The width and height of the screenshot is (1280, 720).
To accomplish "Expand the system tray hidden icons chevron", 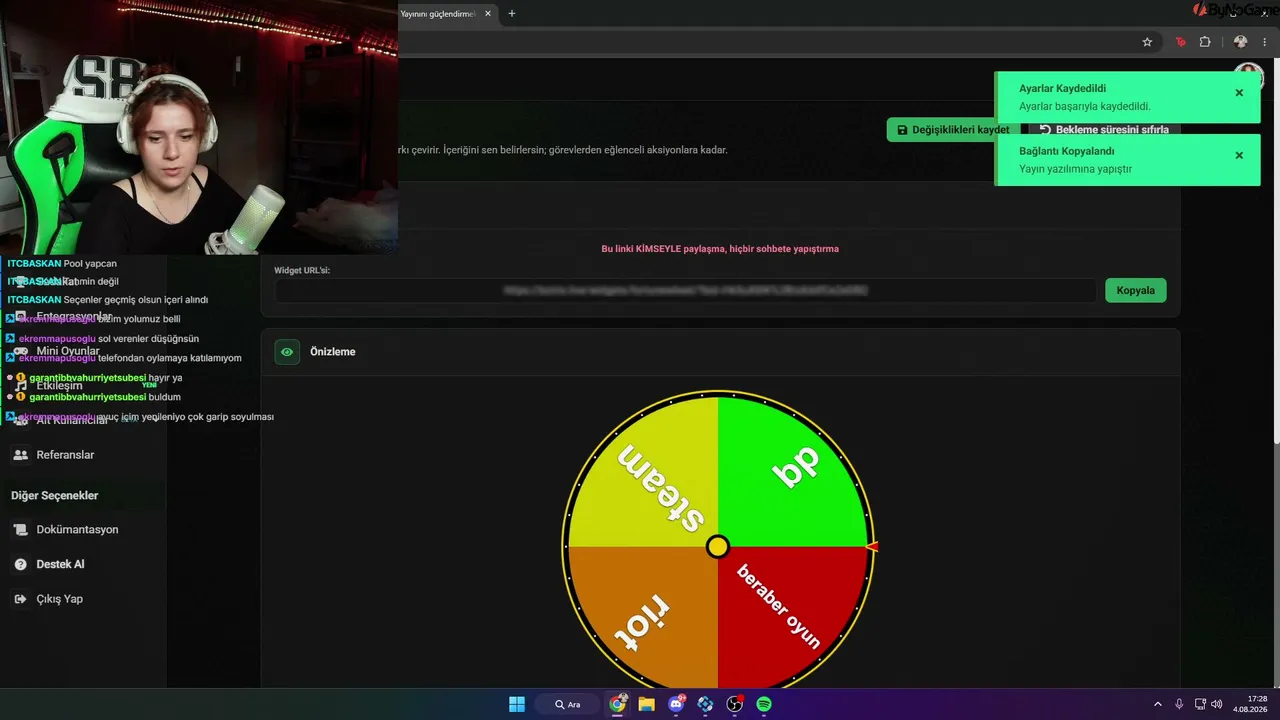I will coord(1158,704).
